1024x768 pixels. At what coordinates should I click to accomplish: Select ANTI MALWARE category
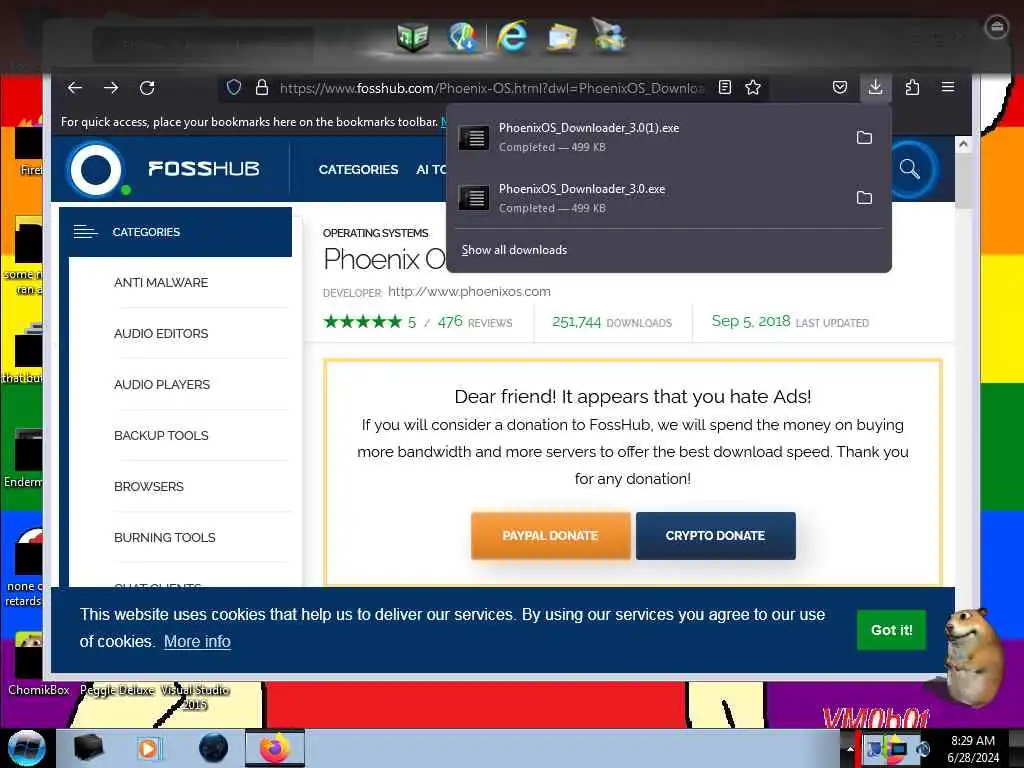(x=161, y=283)
